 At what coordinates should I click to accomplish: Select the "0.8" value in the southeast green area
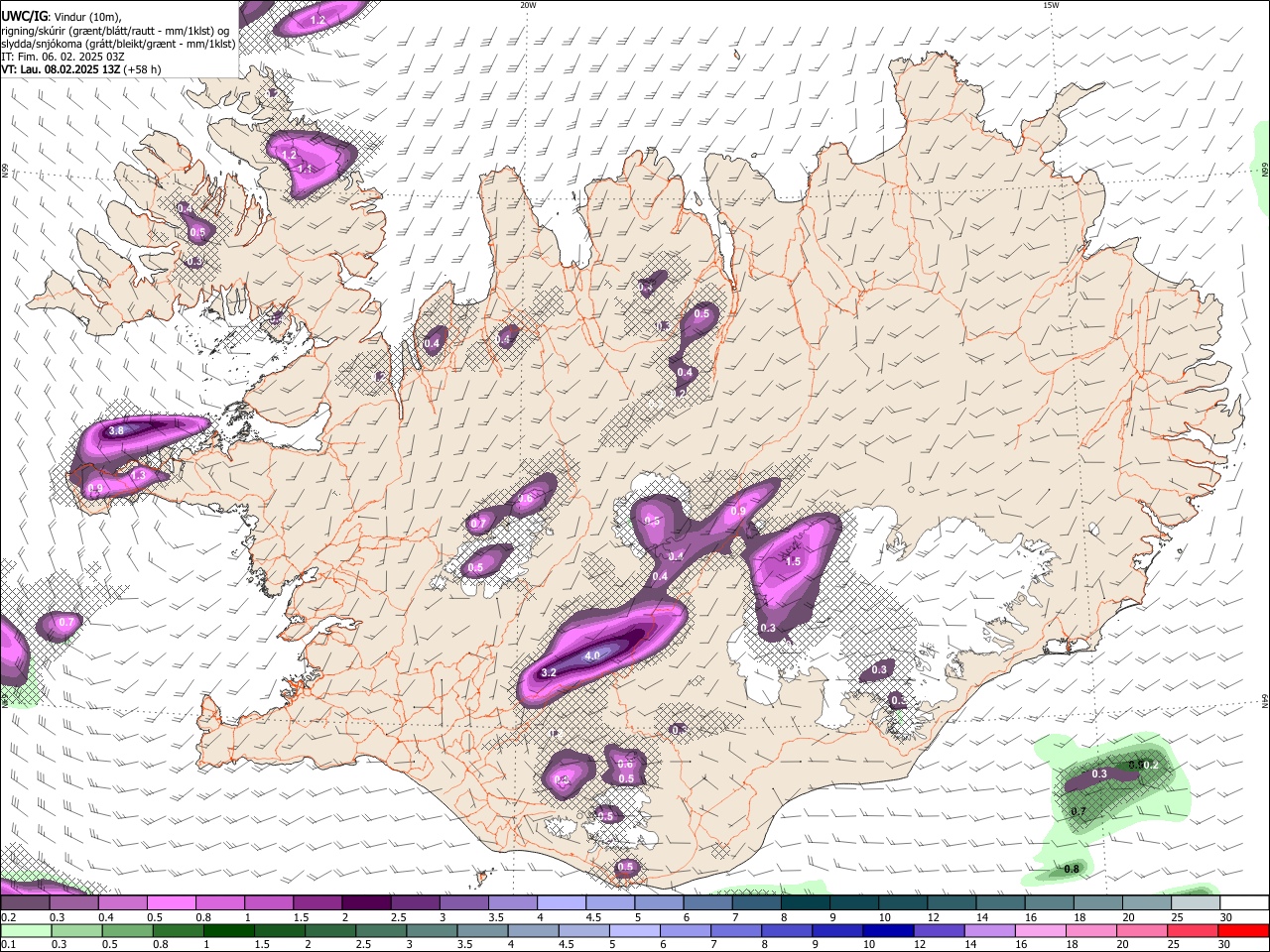point(1072,869)
